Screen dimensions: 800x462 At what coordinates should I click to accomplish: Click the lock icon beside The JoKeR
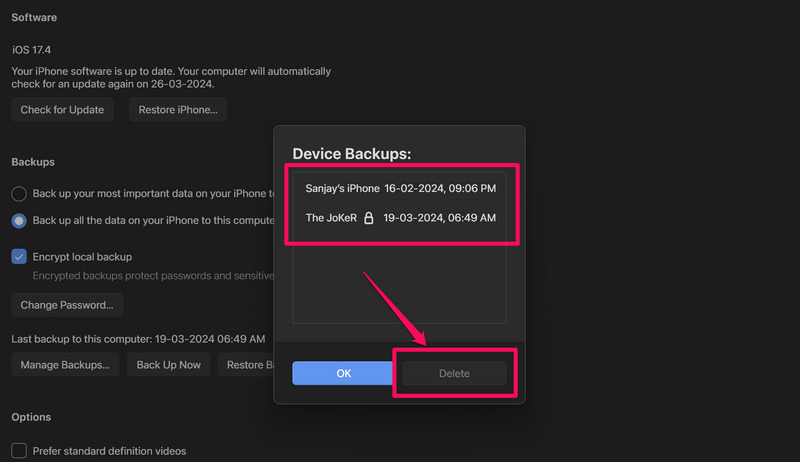click(368, 218)
